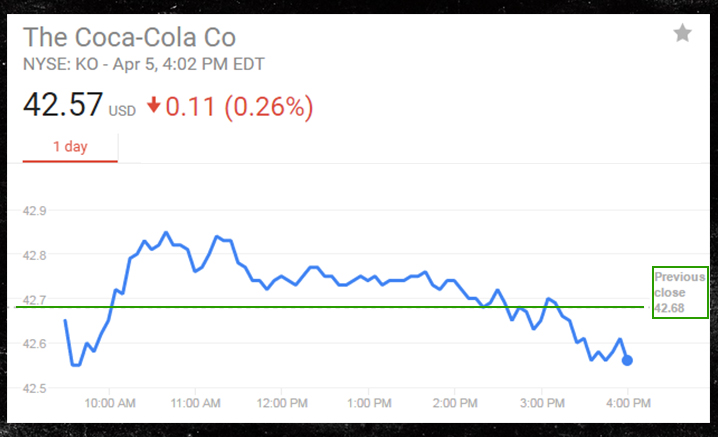Click the 0.11 (0.26%) change value
This screenshot has width=718, height=437.
click(238, 105)
